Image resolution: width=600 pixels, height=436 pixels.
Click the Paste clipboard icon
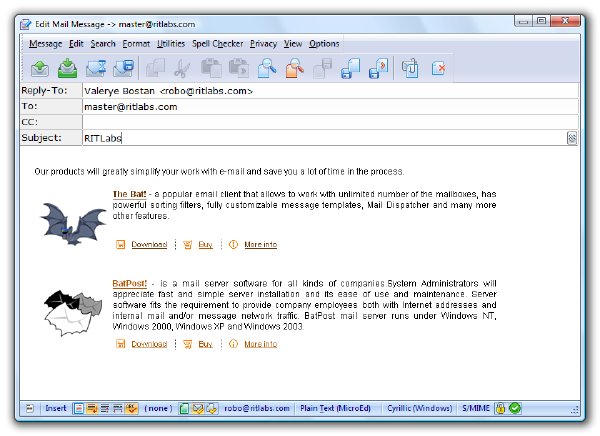click(211, 68)
